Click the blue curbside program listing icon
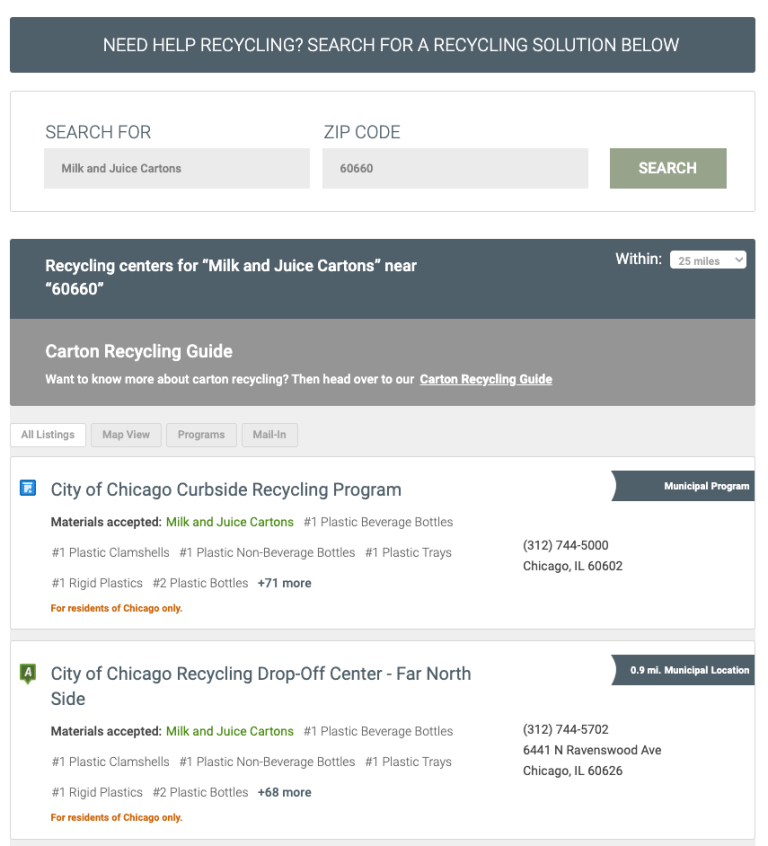The image size is (768, 846). (28, 488)
